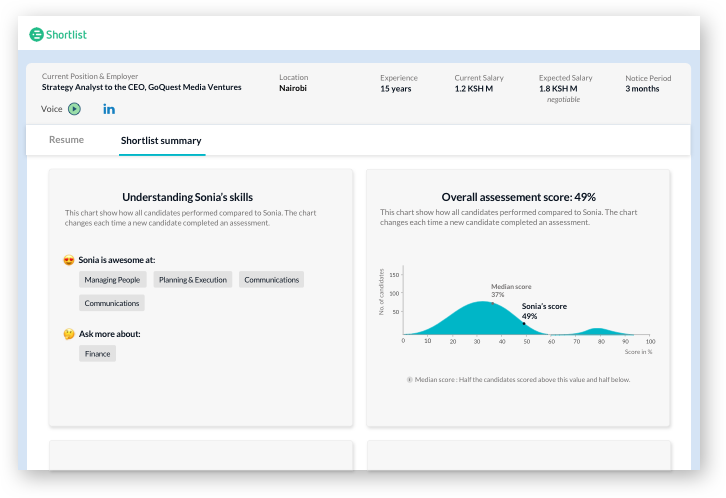Click the Overall assessement score: 49% heading

[x=519, y=197]
